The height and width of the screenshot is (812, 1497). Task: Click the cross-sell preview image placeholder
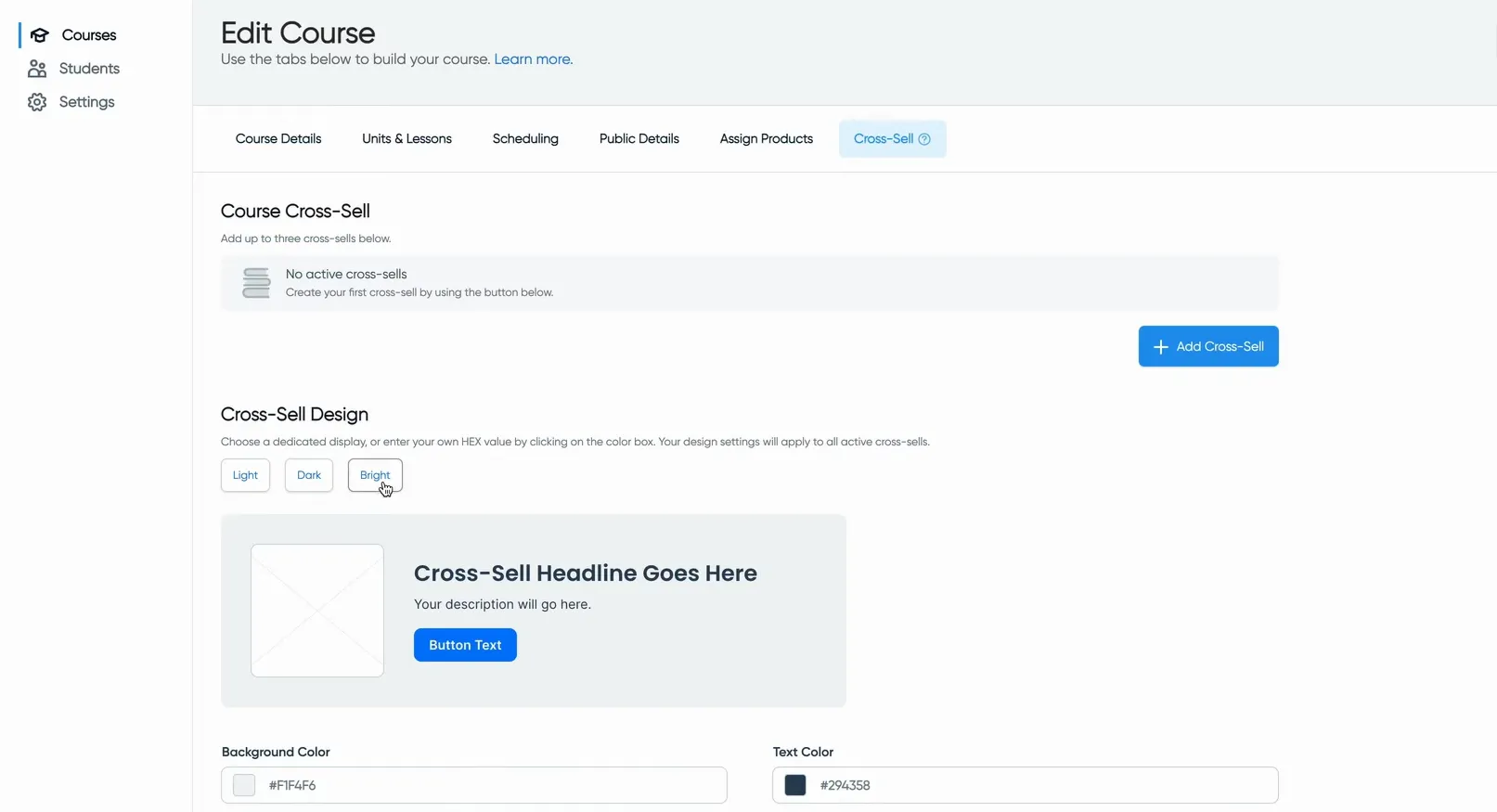tap(317, 611)
